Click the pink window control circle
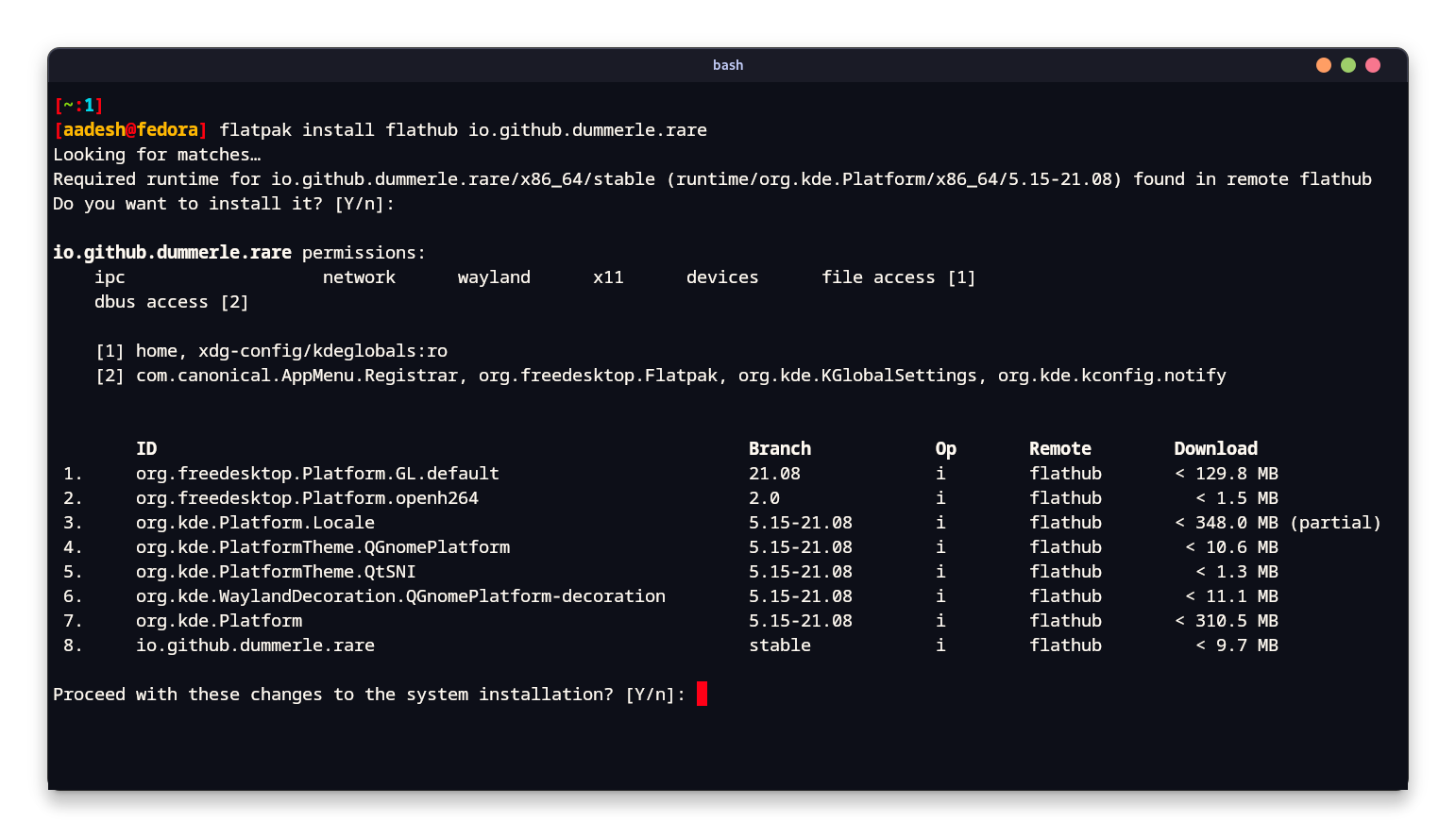Image resolution: width=1456 pixels, height=838 pixels. [x=1372, y=65]
